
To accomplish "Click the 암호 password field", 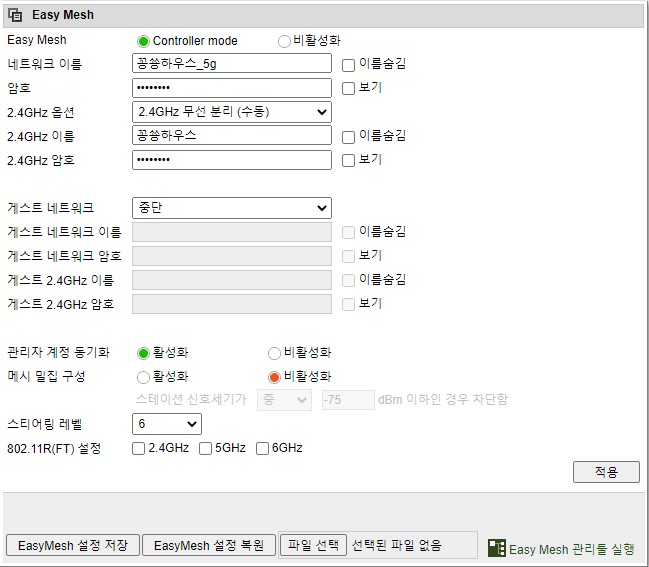I will pos(232,88).
